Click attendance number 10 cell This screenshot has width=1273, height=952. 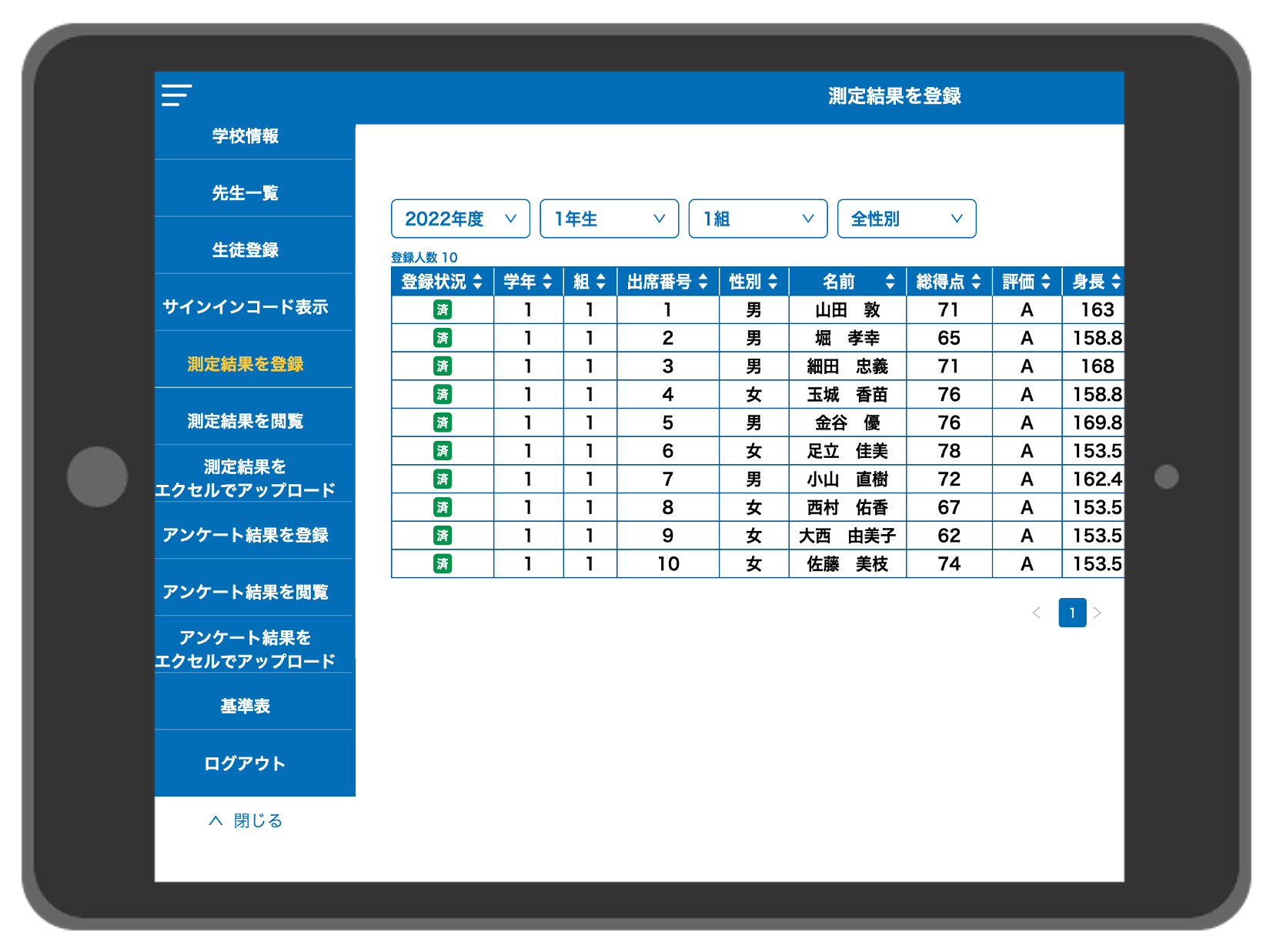pyautogui.click(x=668, y=564)
